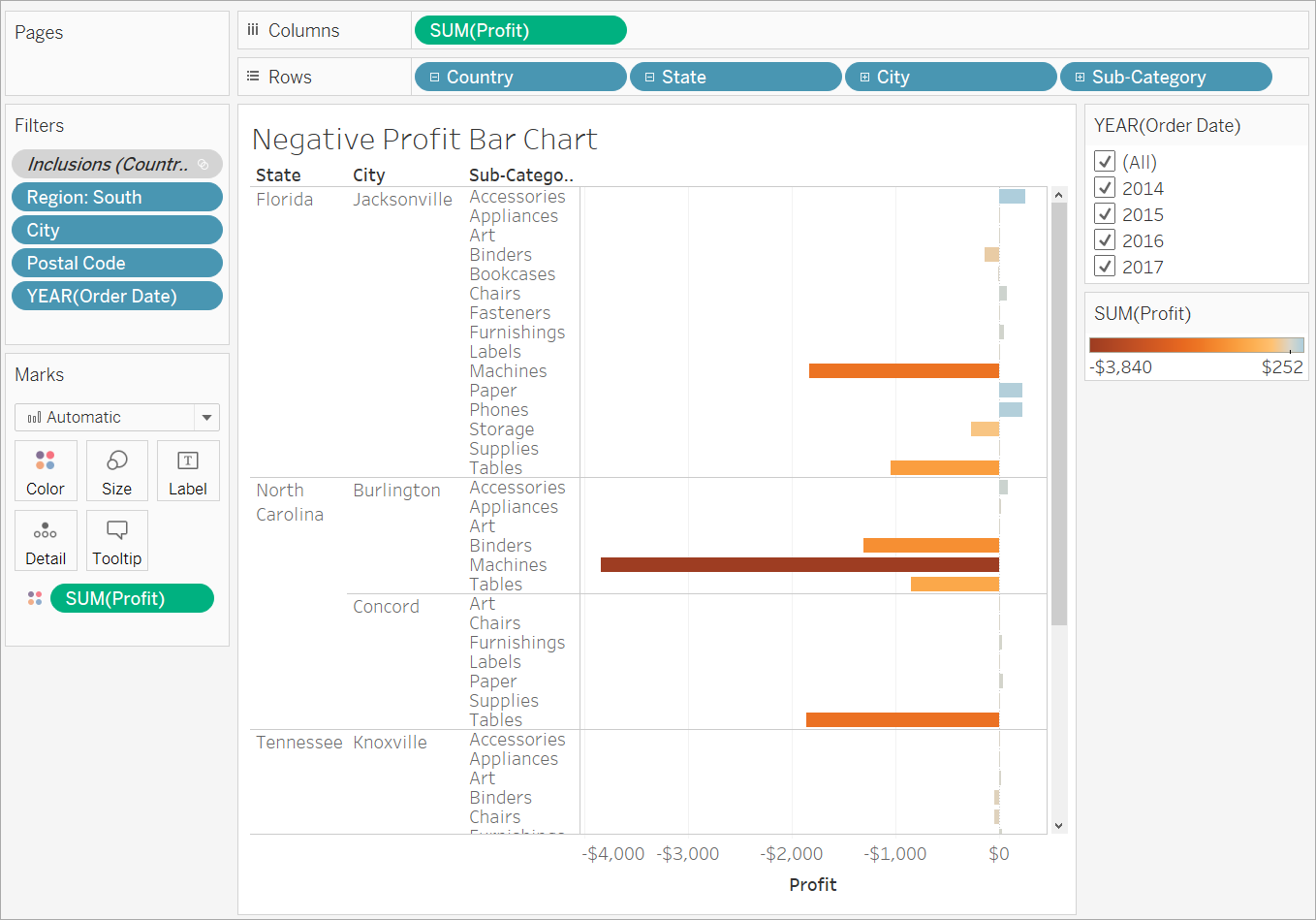The image size is (1316, 920).
Task: Open the Detail marks card
Action: (46, 540)
